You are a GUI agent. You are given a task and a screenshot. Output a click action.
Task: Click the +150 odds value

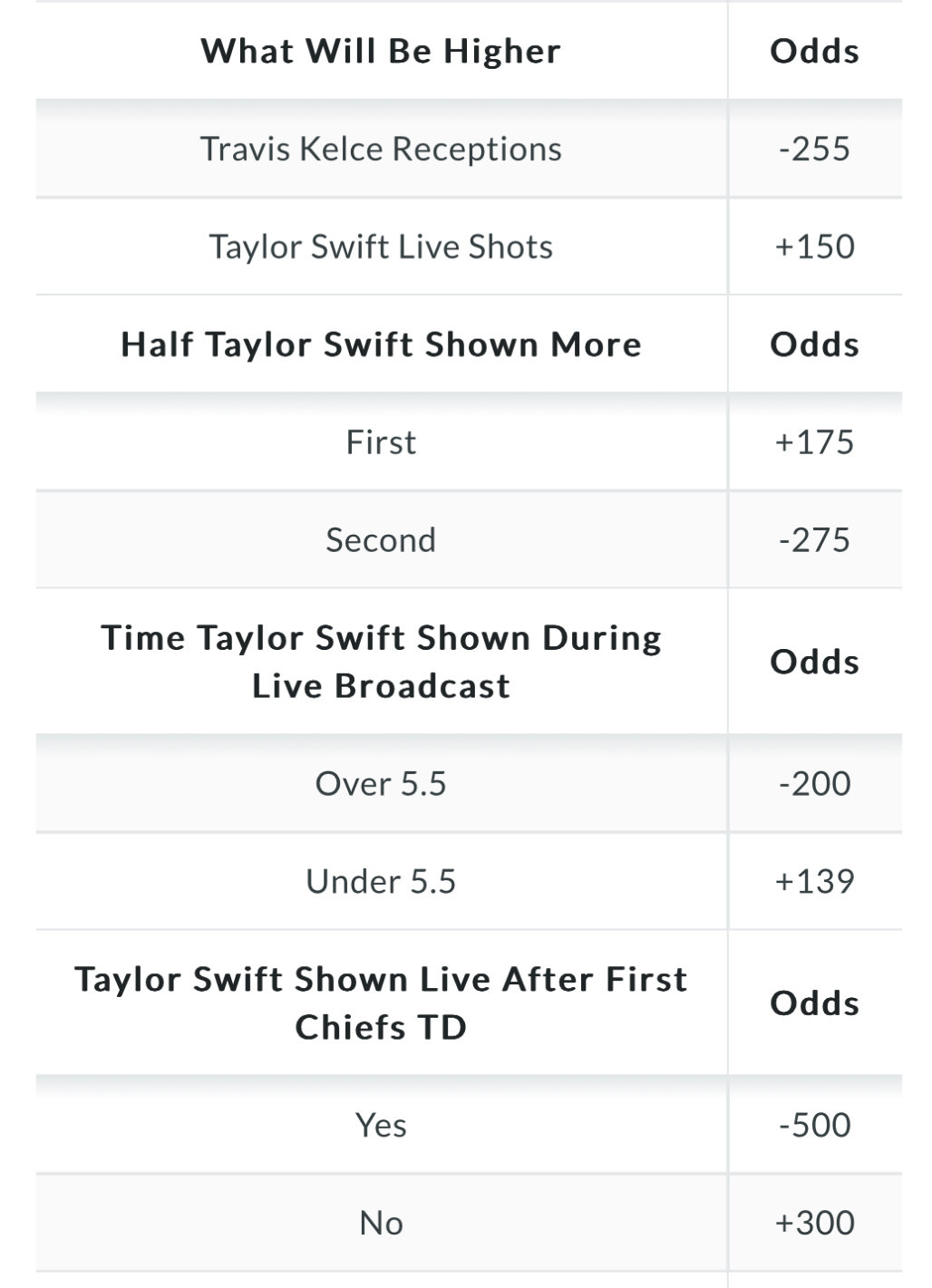(x=814, y=247)
